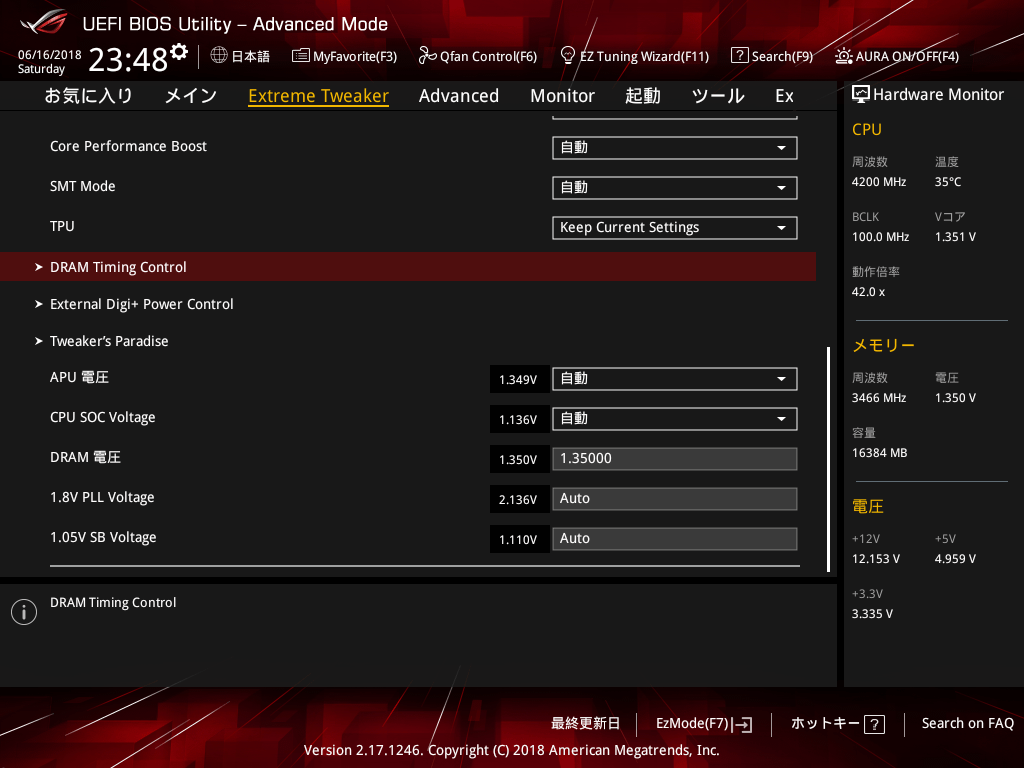This screenshot has width=1024, height=768.
Task: Click the EzMode exit arrow icon
Action: point(742,724)
